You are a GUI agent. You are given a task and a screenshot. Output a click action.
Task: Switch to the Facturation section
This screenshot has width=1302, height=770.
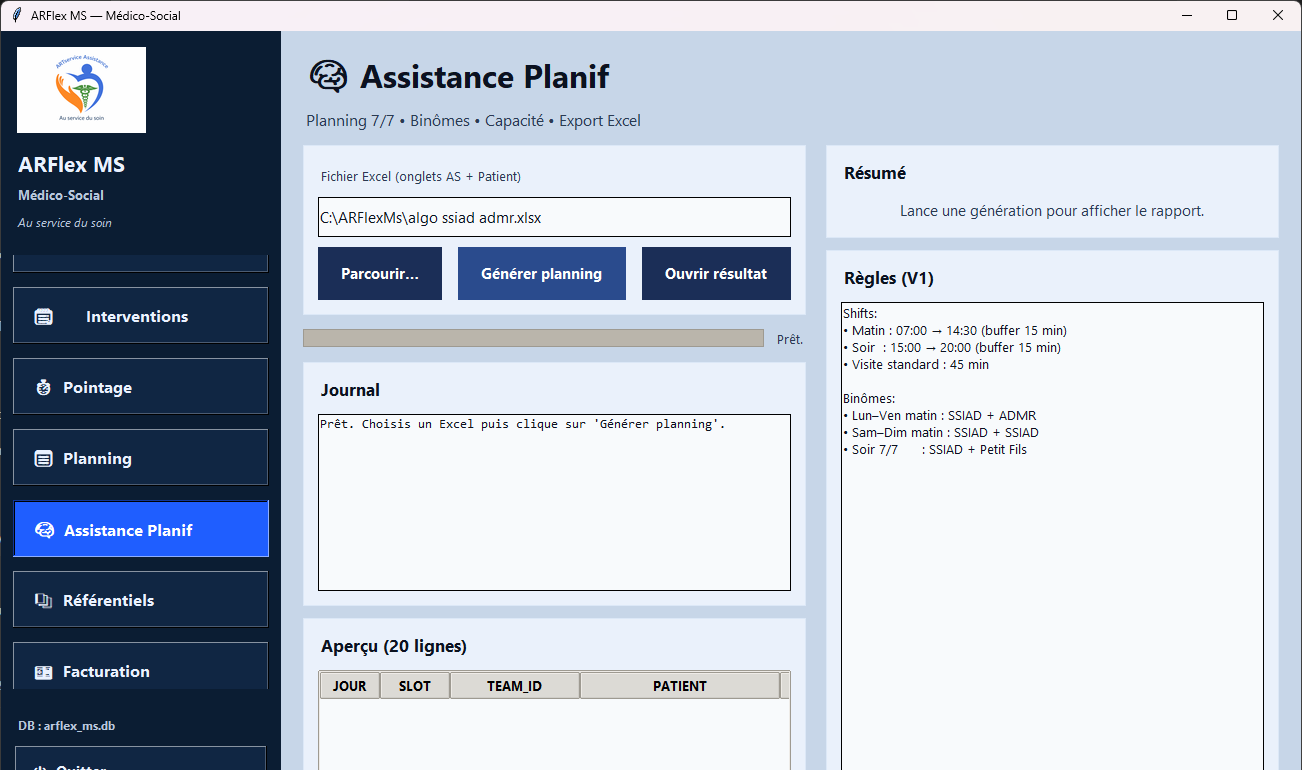pos(140,671)
